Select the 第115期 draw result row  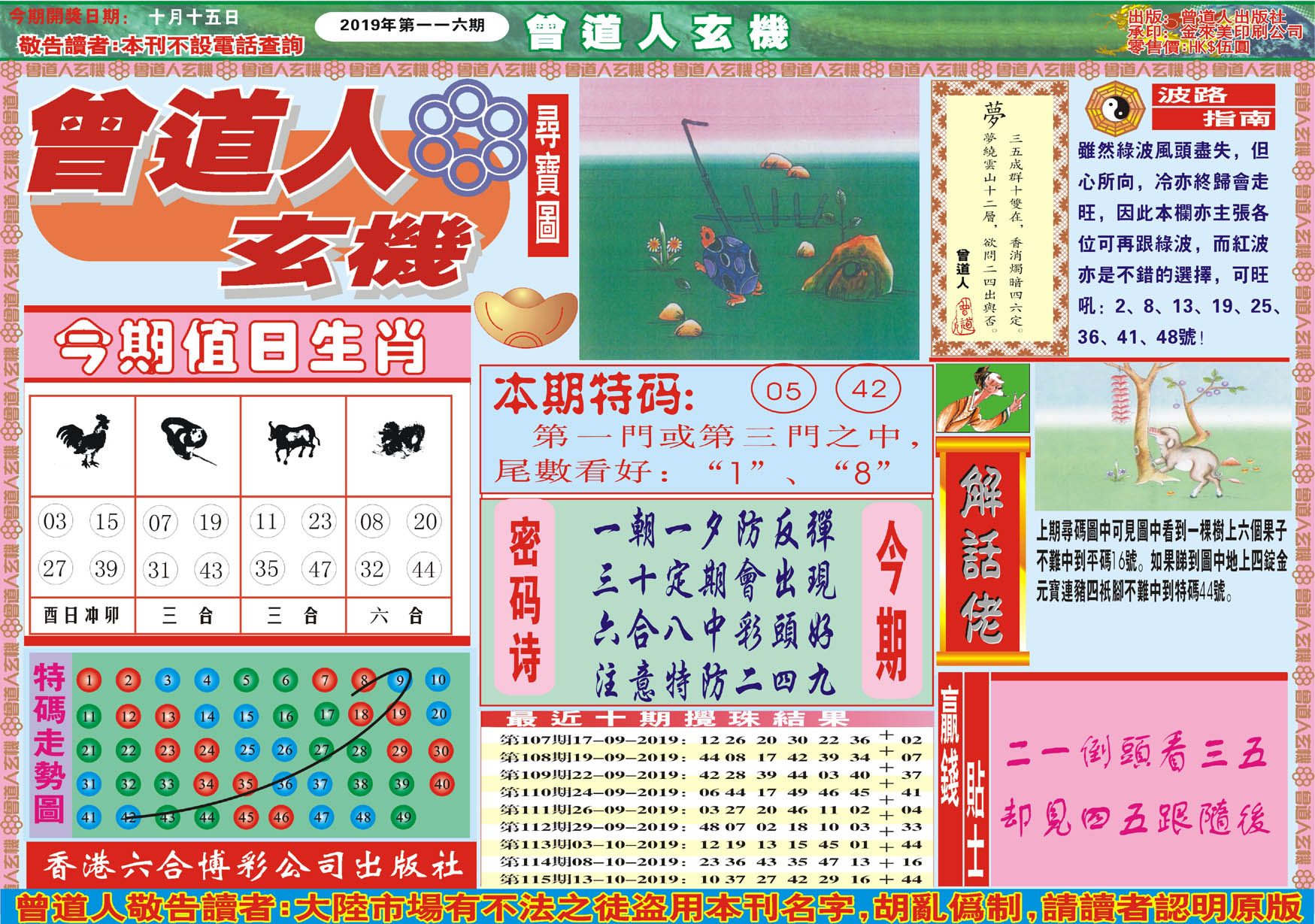pyautogui.click(x=707, y=879)
